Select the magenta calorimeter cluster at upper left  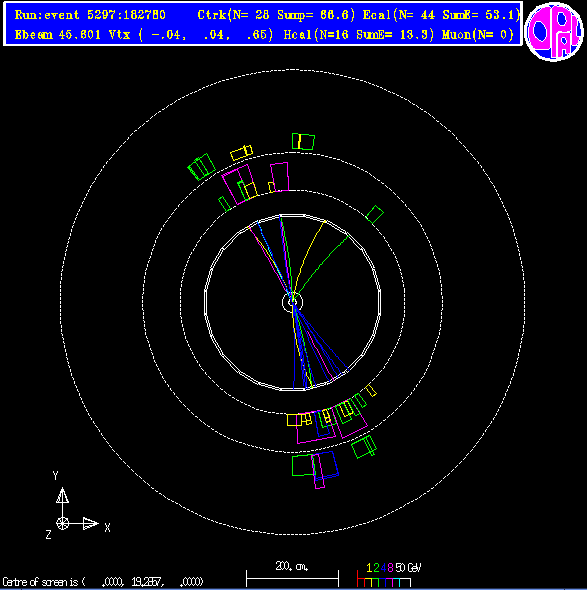point(239,184)
